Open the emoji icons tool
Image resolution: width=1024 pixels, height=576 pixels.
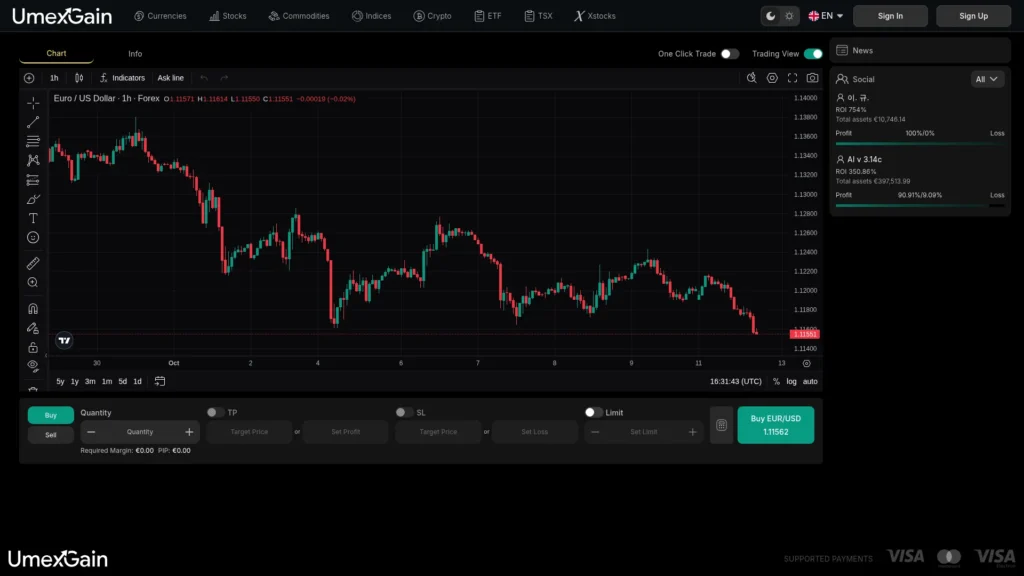[x=33, y=238]
